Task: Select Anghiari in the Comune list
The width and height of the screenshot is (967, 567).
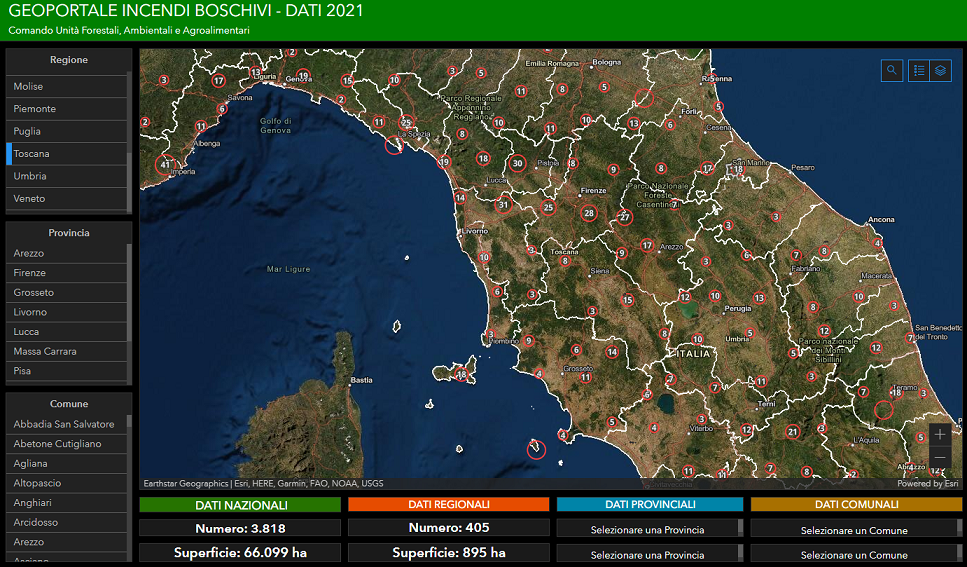Action: pos(67,503)
